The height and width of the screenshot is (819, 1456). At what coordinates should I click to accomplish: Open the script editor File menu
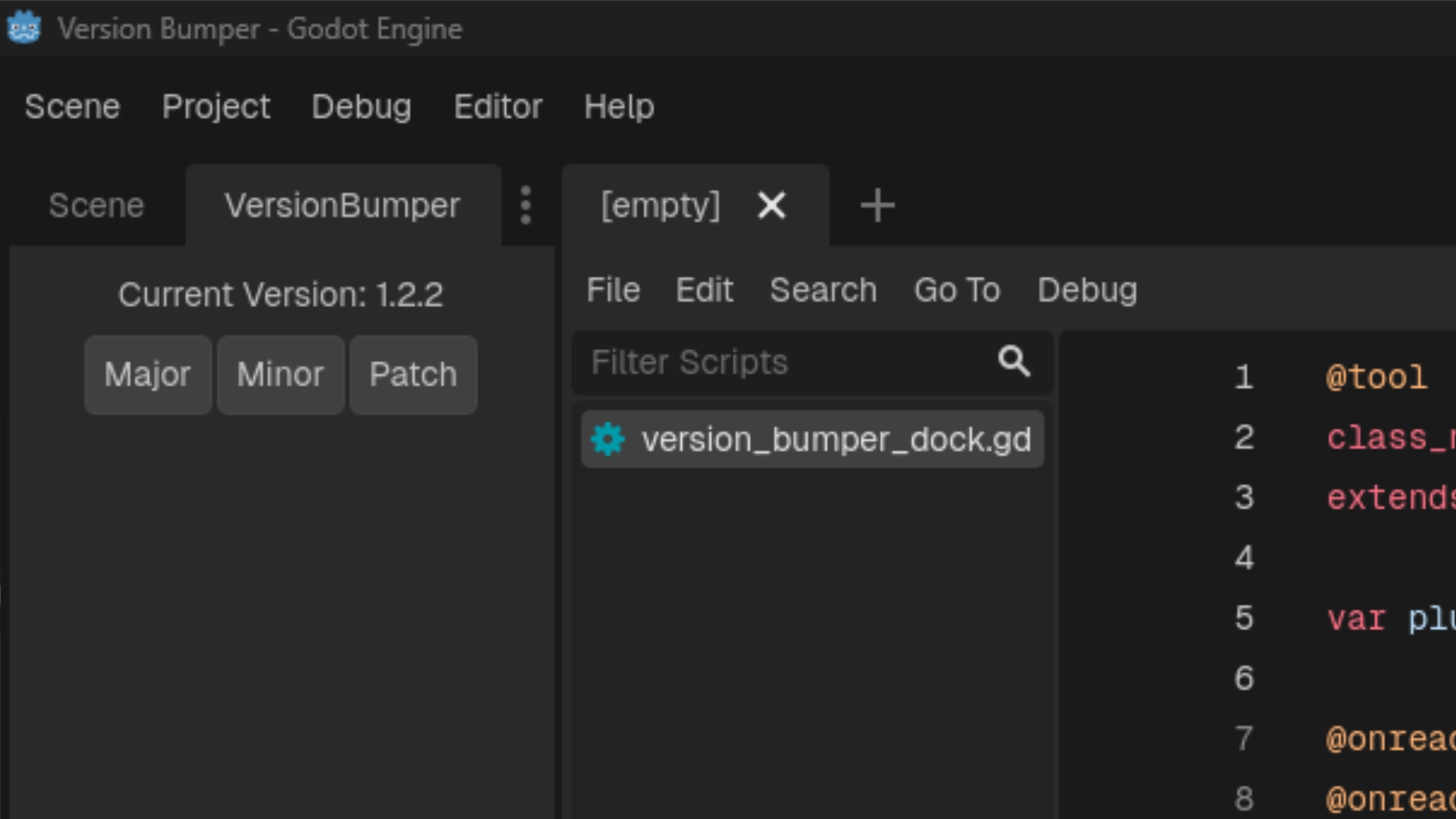point(613,290)
